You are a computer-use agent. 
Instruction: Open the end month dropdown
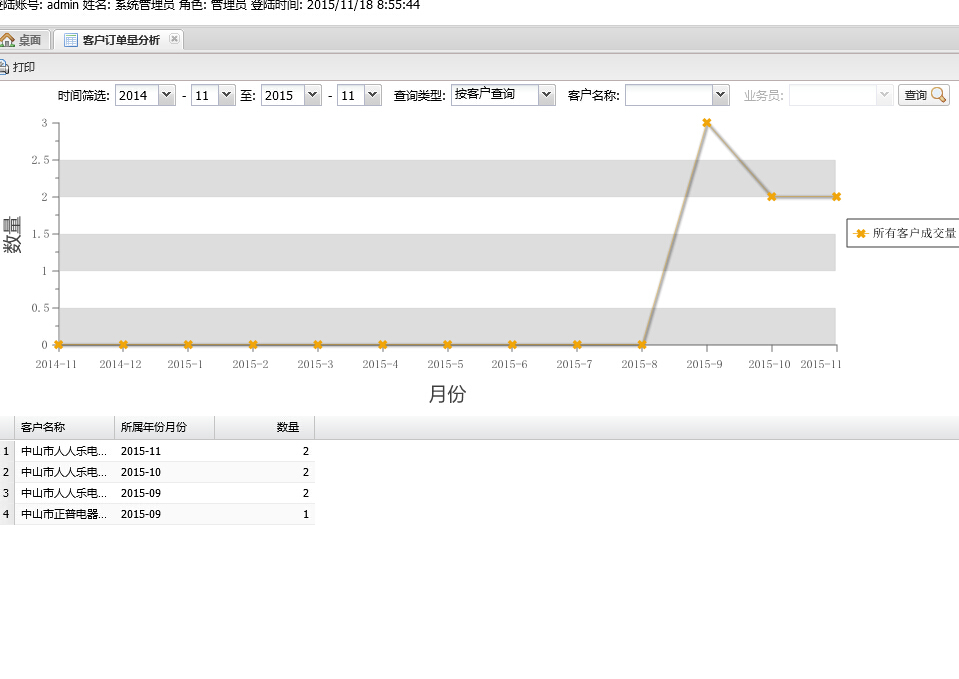(372, 95)
